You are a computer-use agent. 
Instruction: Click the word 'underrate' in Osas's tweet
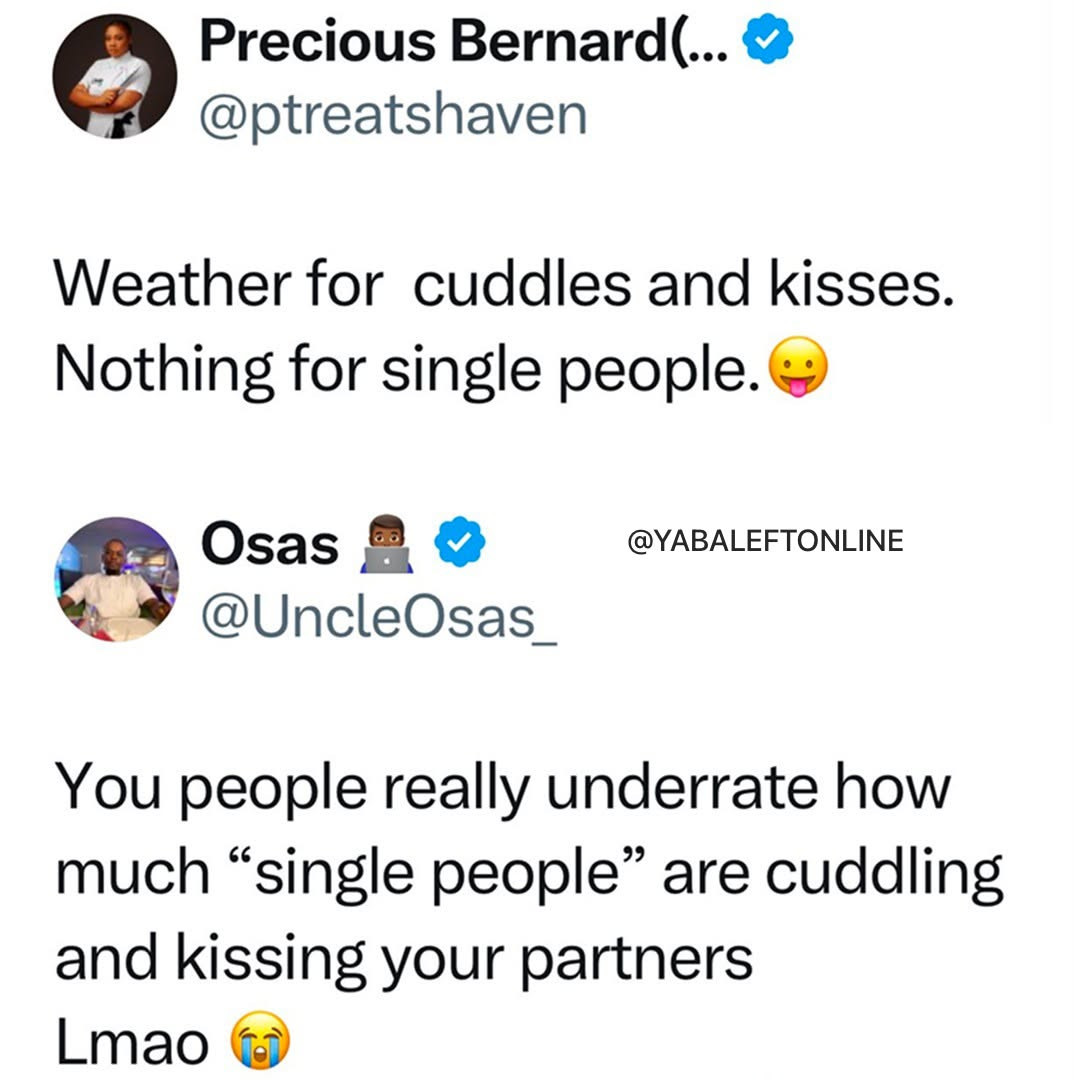pos(682,787)
